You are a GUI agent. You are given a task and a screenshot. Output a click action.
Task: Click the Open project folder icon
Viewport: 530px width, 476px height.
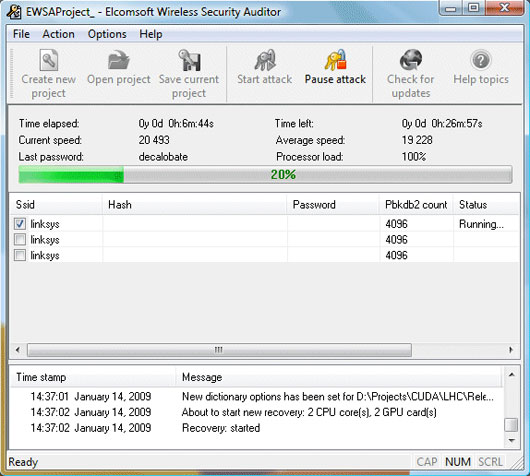[118, 61]
